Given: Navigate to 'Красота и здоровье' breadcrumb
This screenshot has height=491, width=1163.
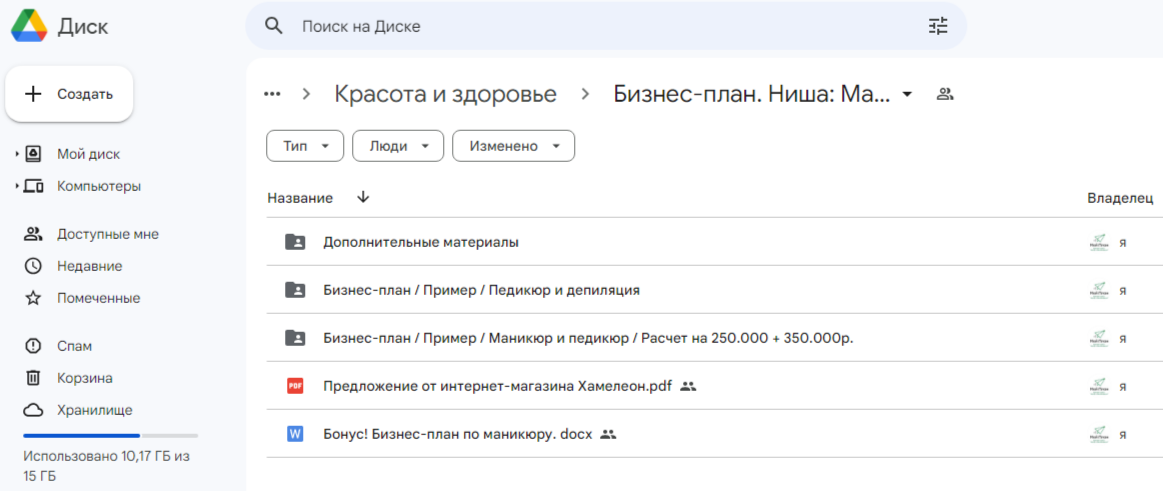Looking at the screenshot, I should (x=445, y=94).
